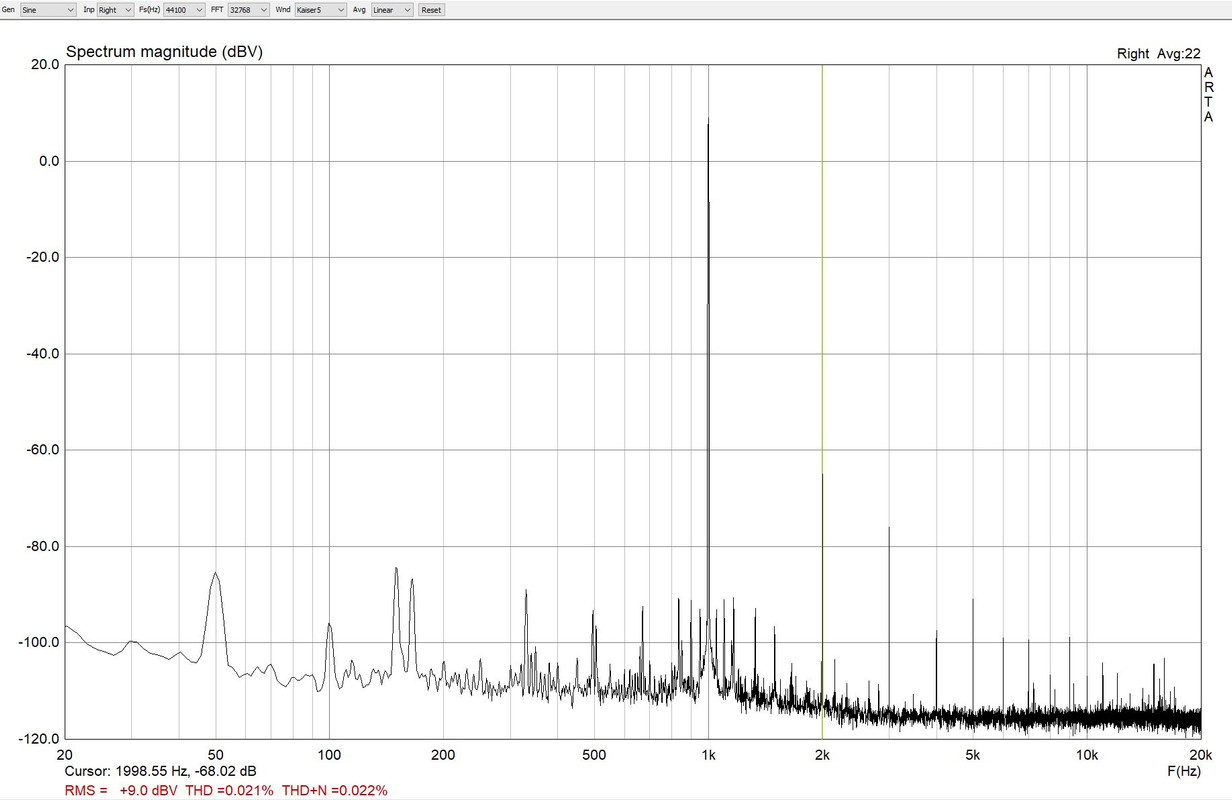The height and width of the screenshot is (800, 1232).
Task: Click the 'F(Hz)' axis label
Action: coord(1183,772)
